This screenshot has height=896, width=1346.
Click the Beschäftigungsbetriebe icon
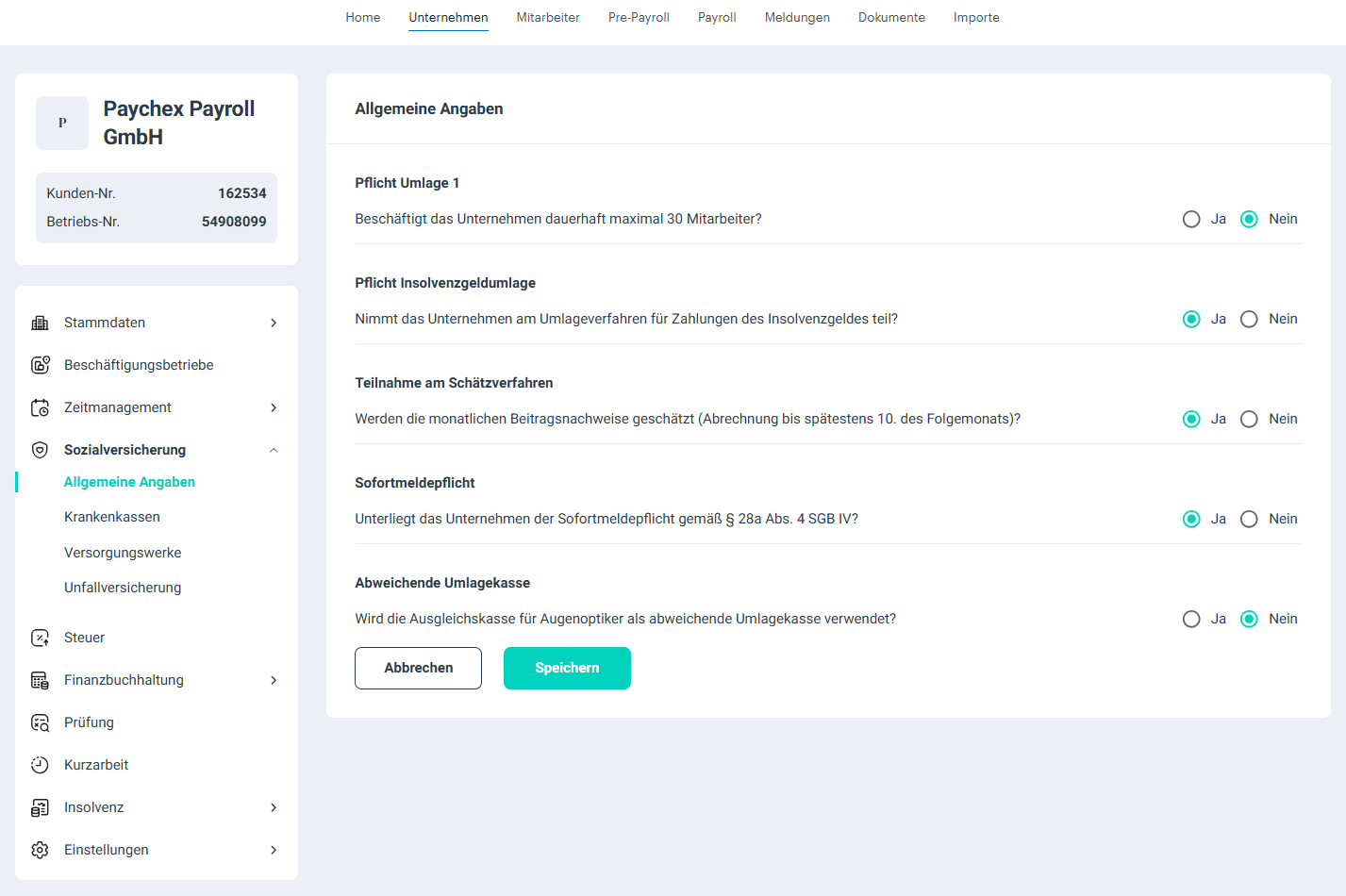(40, 365)
